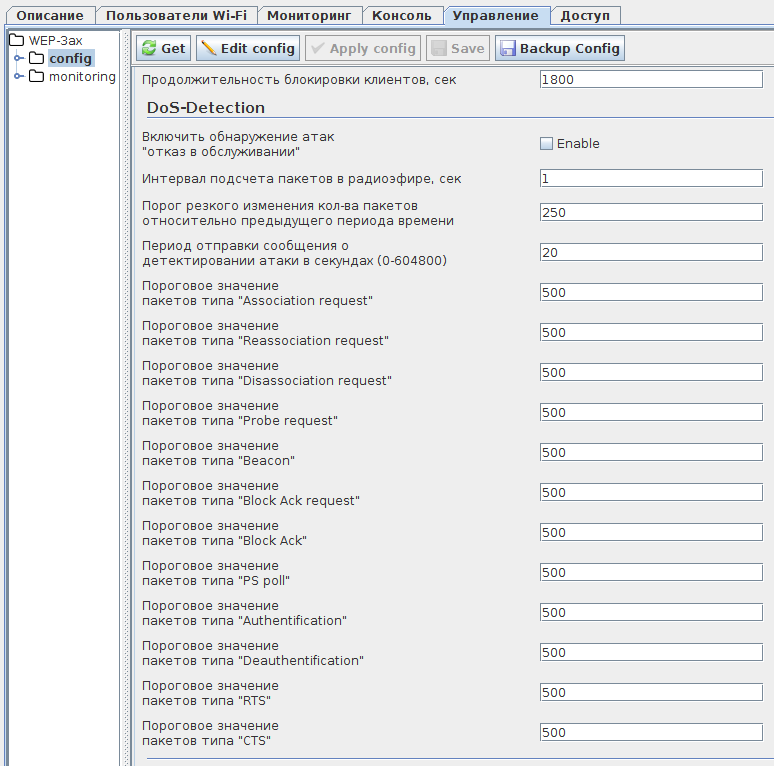
Task: Click the WEP-3ax root folder icon
Action: [x=16, y=40]
